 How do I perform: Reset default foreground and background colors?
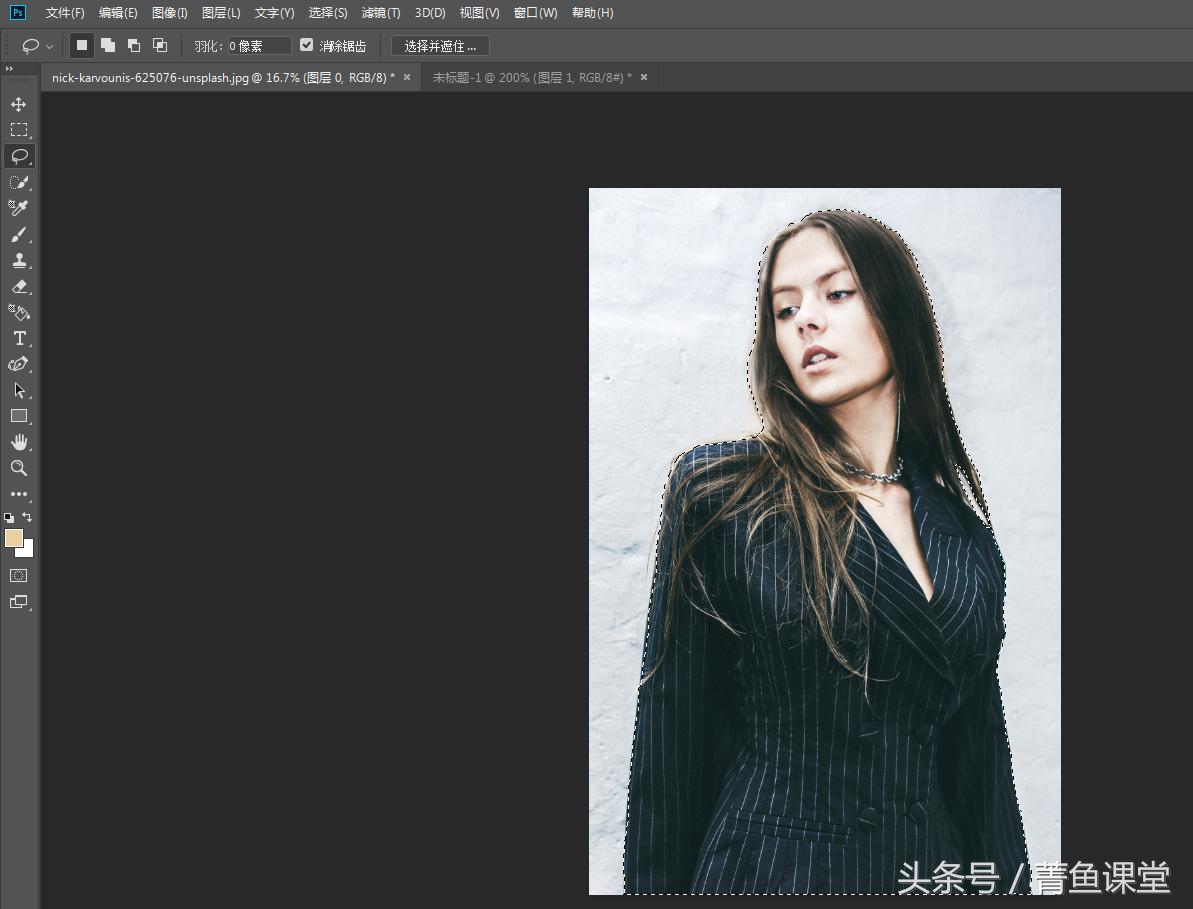[9, 517]
